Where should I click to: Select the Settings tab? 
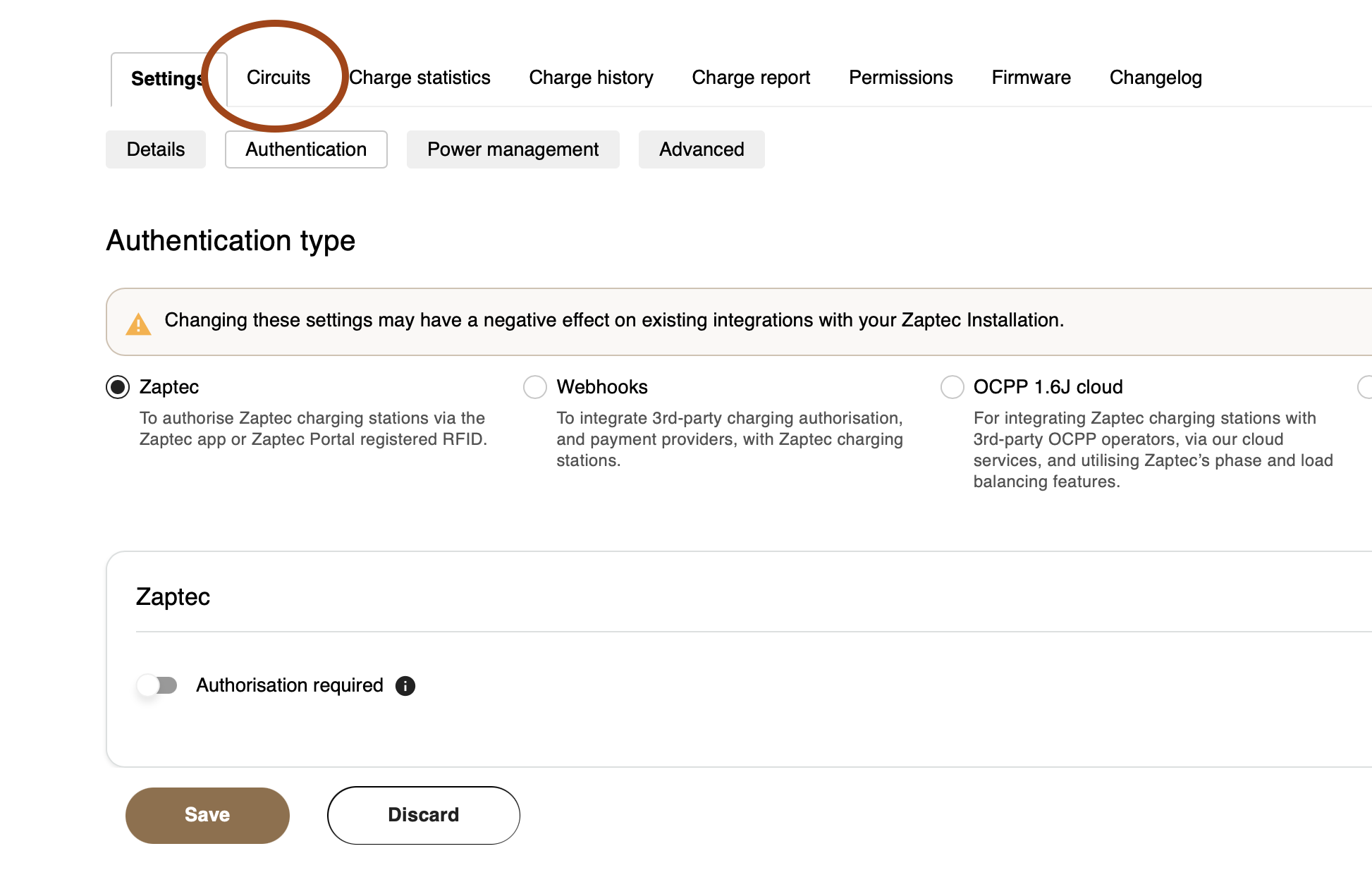click(166, 79)
